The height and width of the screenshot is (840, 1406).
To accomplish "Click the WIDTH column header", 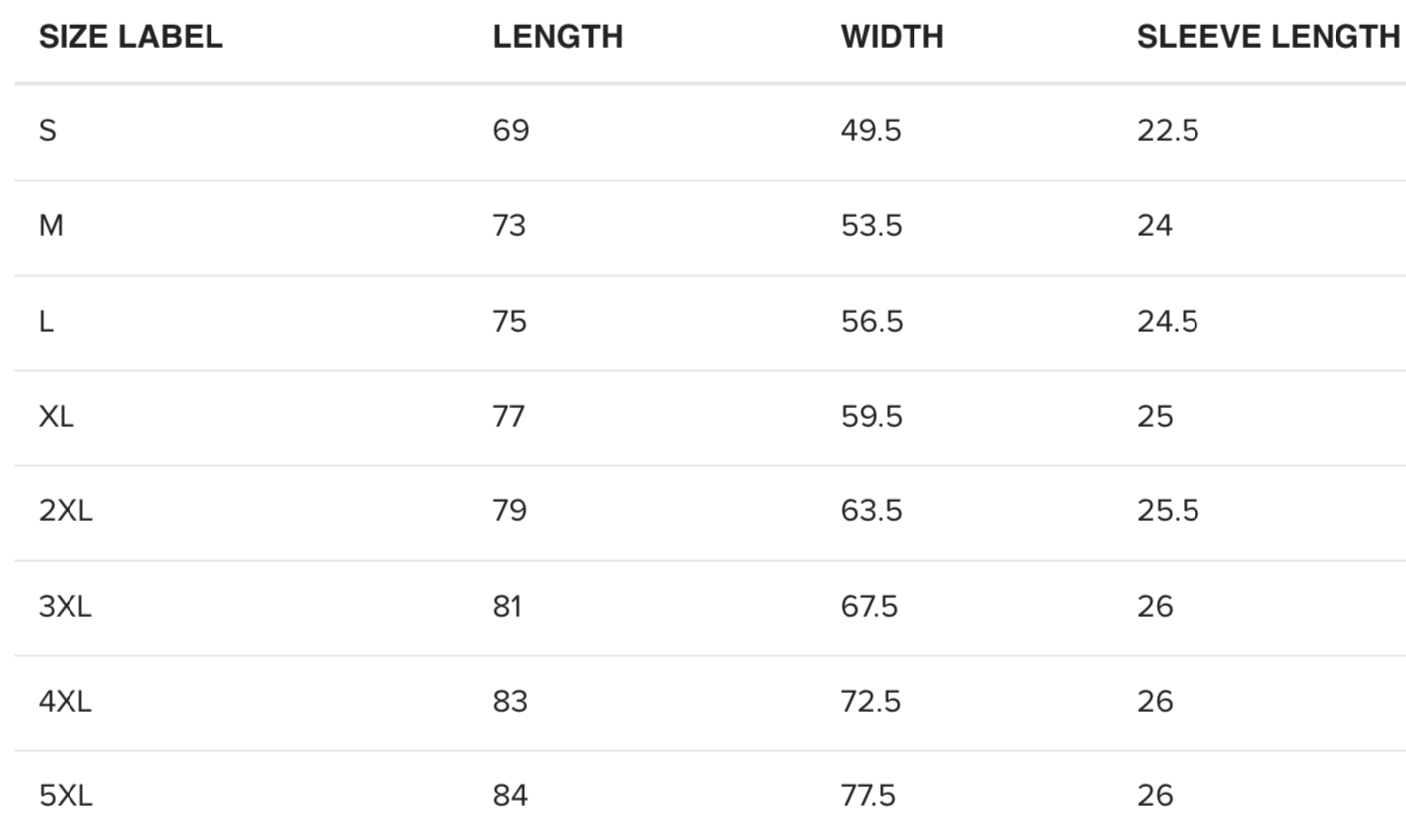I will tap(892, 37).
